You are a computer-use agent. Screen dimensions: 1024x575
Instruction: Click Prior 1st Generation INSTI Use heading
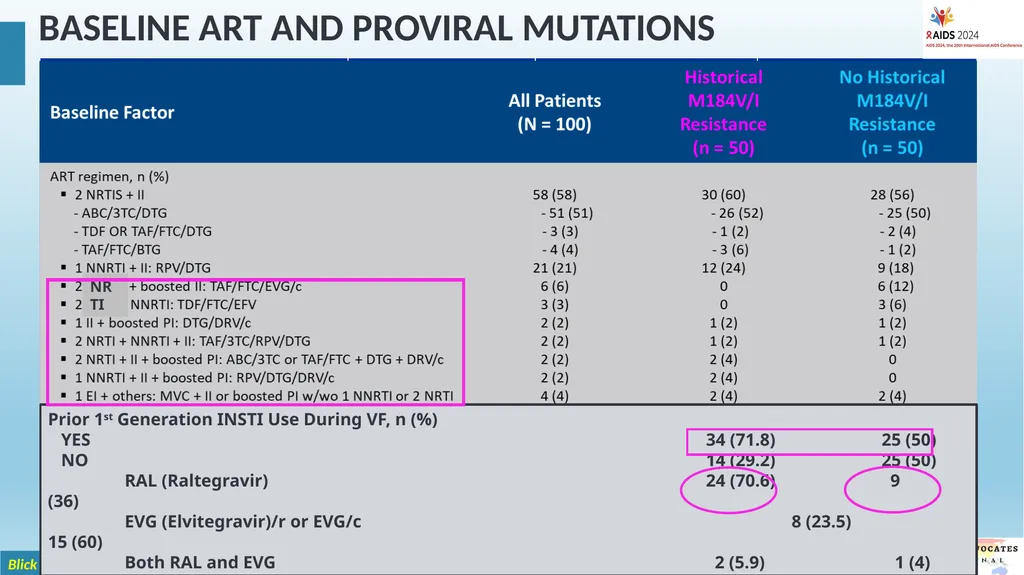[x=243, y=419]
